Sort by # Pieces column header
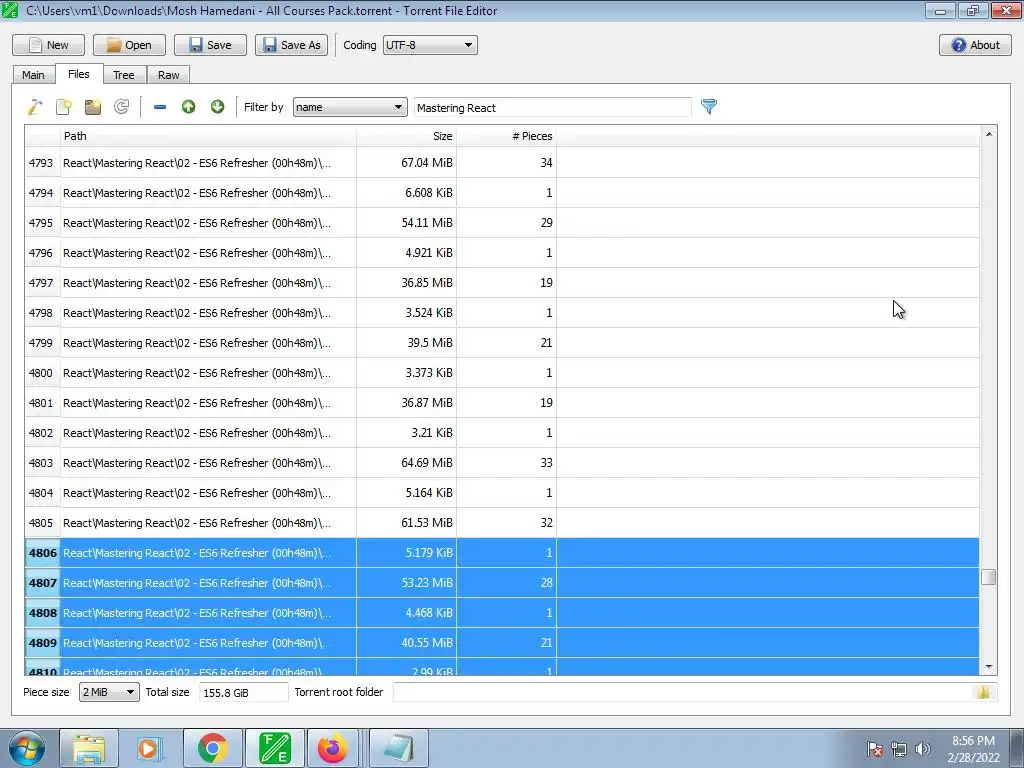Image resolution: width=1024 pixels, height=768 pixels. tap(506, 136)
